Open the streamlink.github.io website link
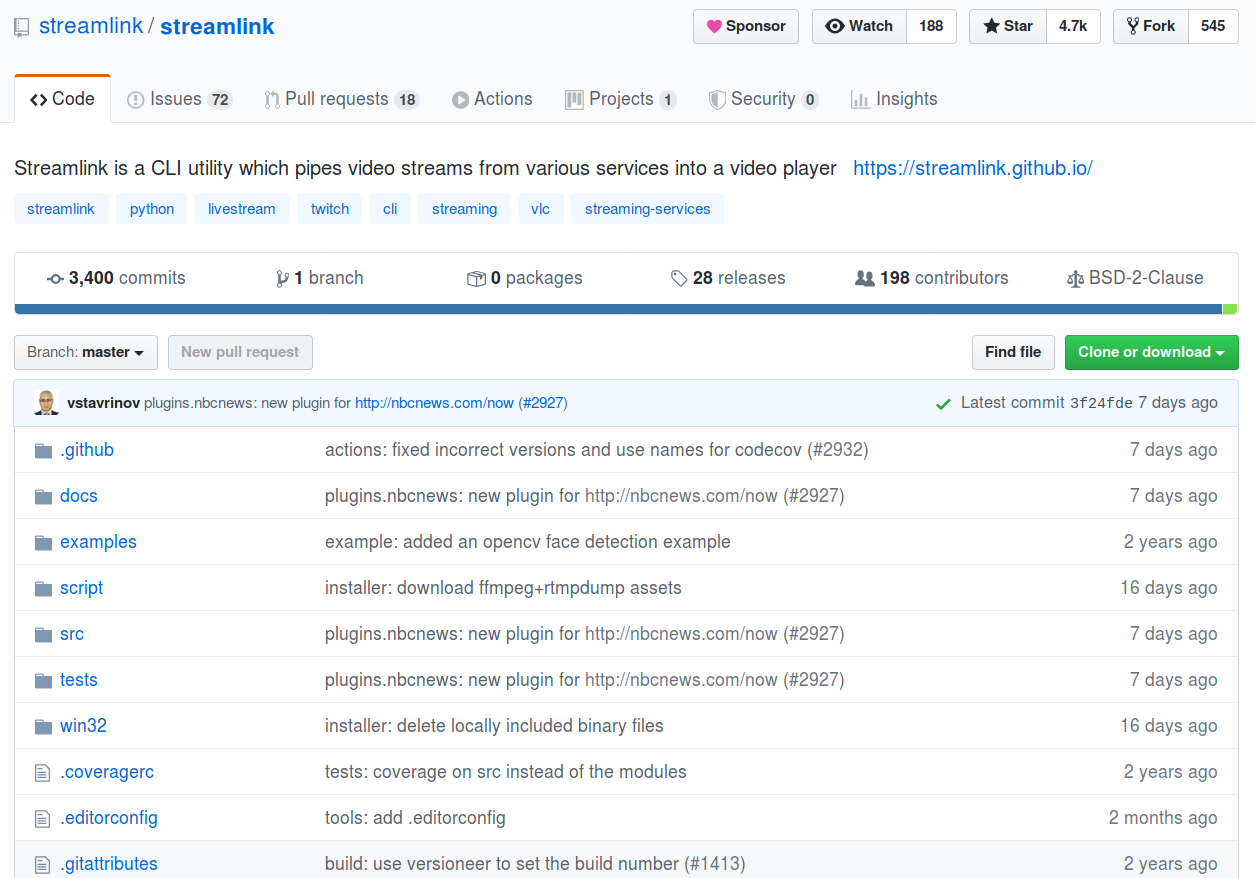 pyautogui.click(x=973, y=168)
